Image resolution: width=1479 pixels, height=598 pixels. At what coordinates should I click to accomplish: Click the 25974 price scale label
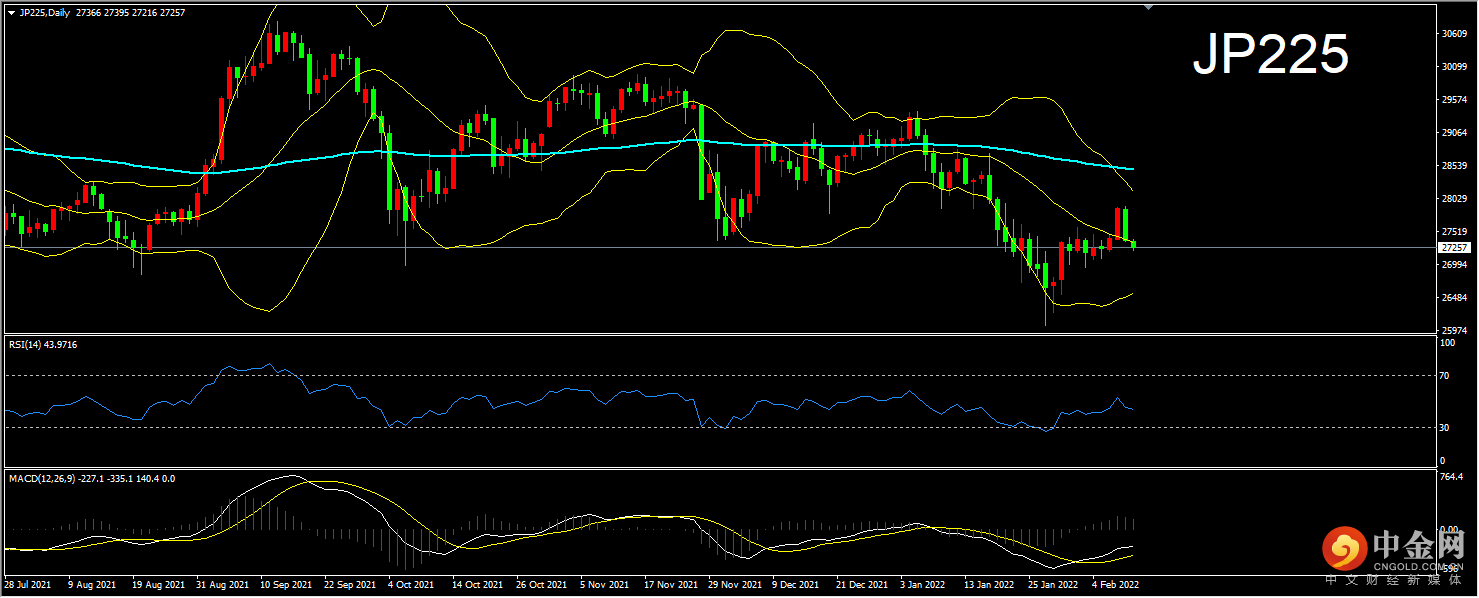tap(1453, 330)
